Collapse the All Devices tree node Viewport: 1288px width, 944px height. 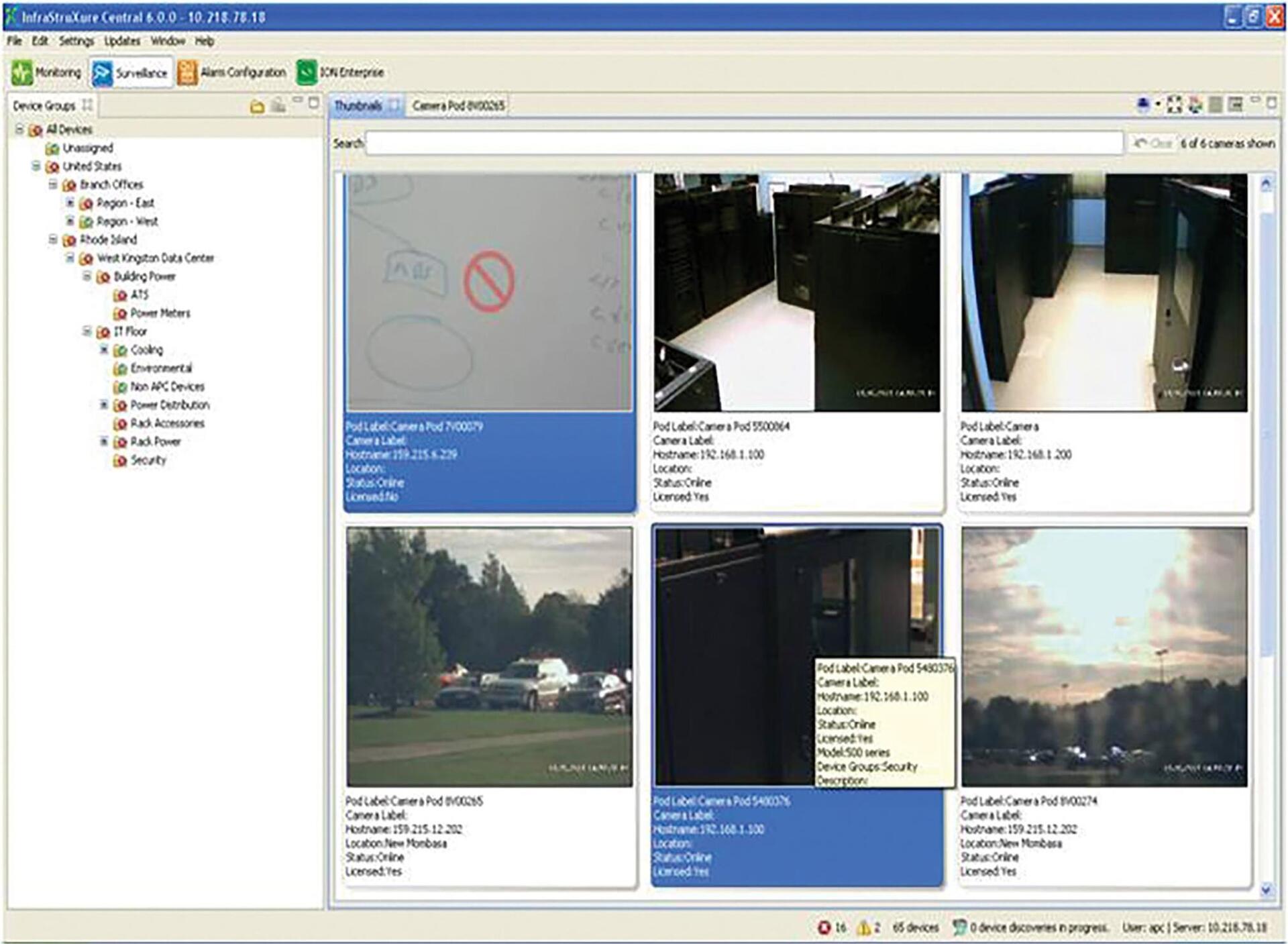pos(20,129)
